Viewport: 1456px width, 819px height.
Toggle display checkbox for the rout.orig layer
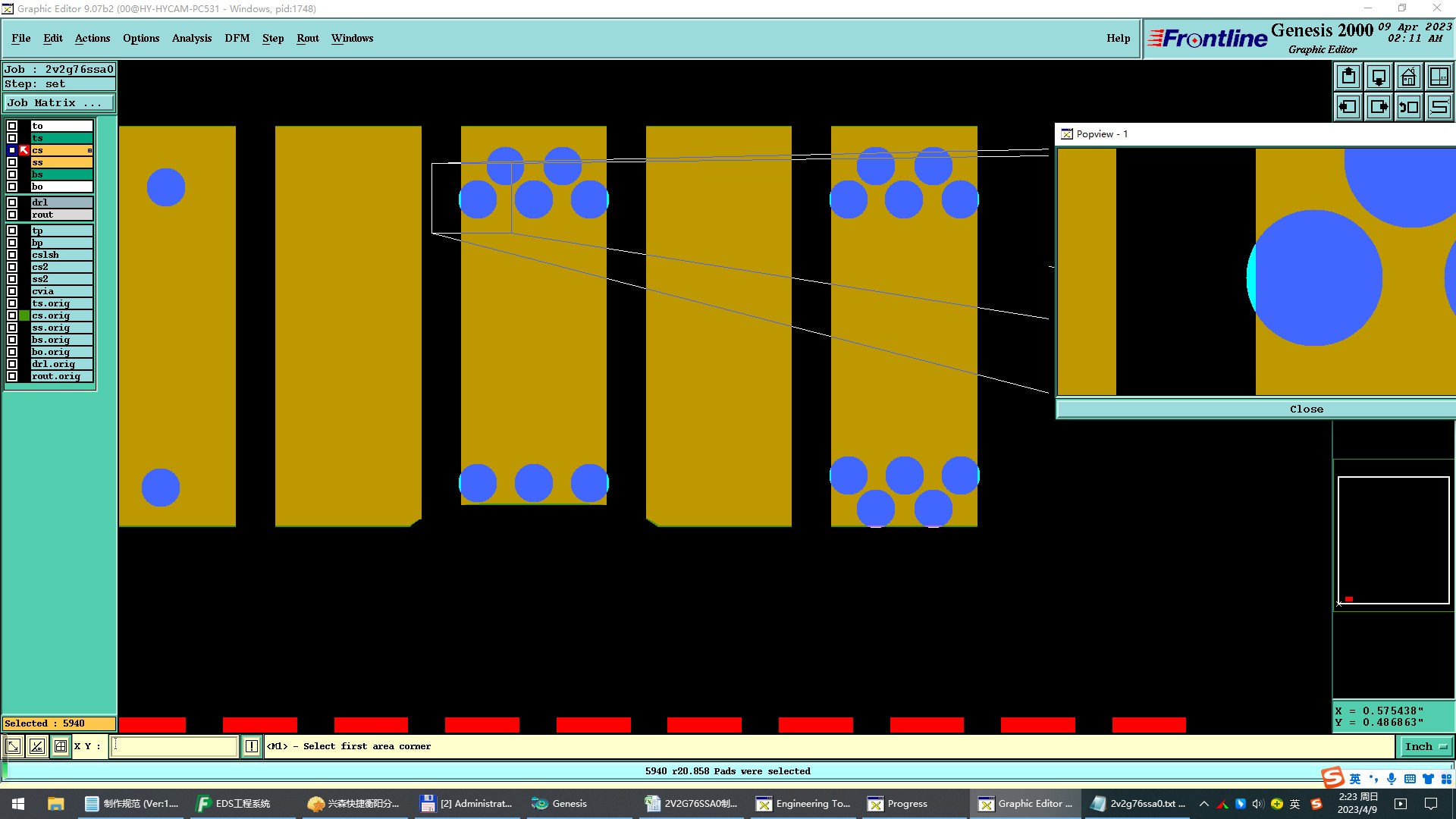click(12, 376)
